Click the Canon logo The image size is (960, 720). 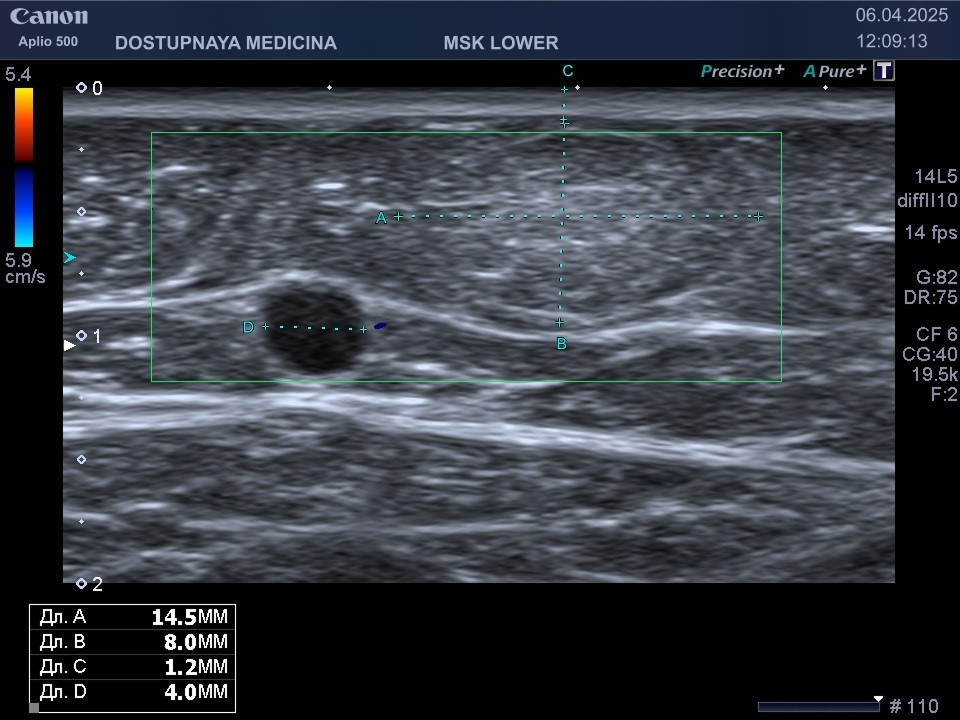point(49,17)
